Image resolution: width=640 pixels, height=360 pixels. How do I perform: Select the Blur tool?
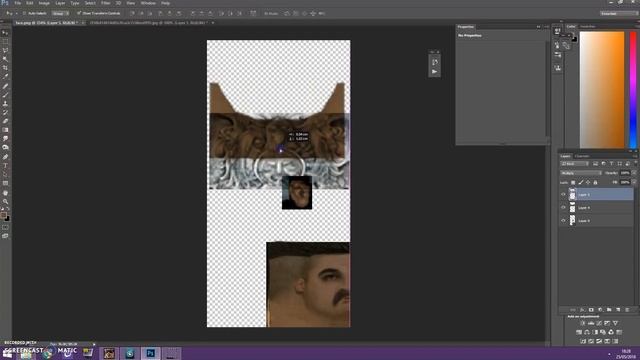5,139
